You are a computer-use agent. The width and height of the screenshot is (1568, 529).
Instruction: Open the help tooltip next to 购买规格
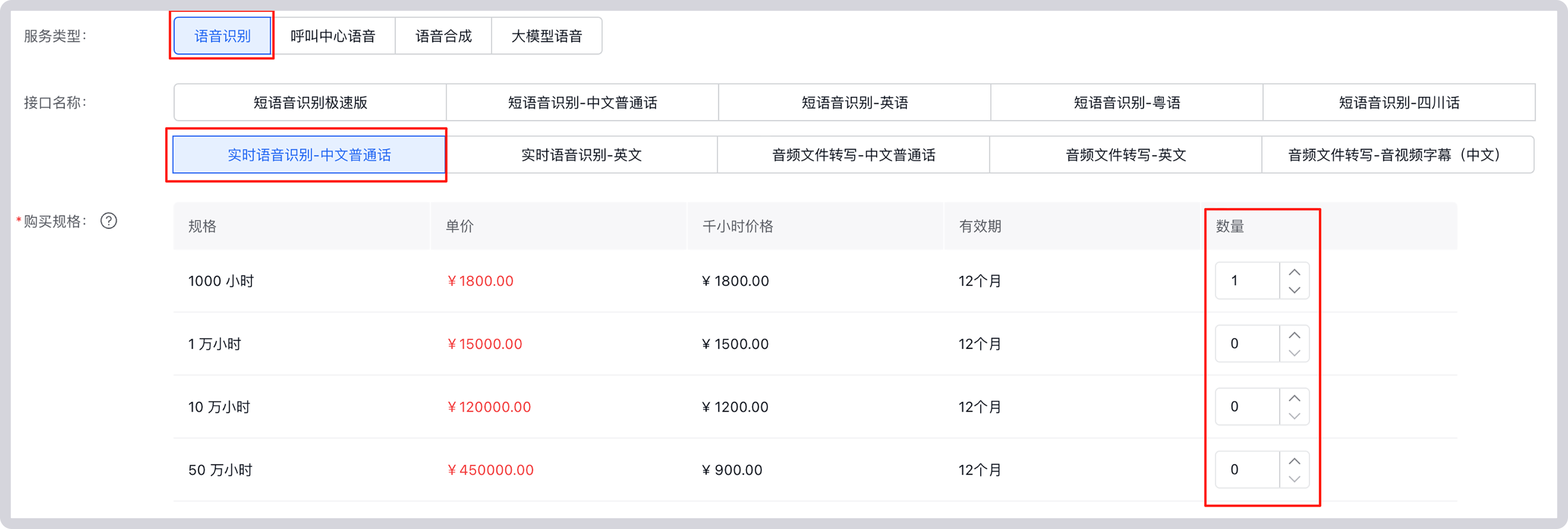click(x=110, y=221)
